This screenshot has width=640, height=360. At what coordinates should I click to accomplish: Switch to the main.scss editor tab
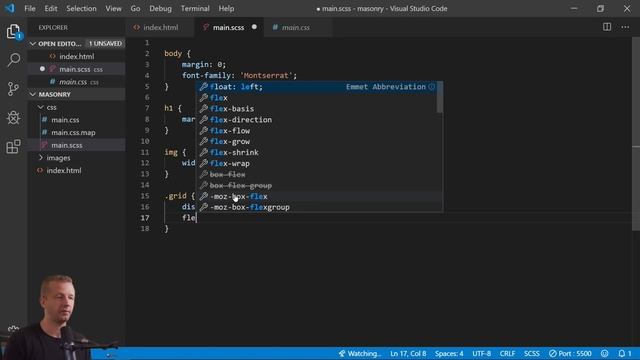coord(229,27)
